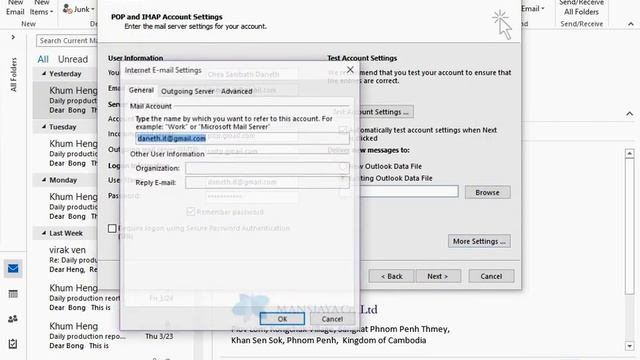
Task: Close the Internet E-mail Settings dialog
Action: tap(350, 70)
